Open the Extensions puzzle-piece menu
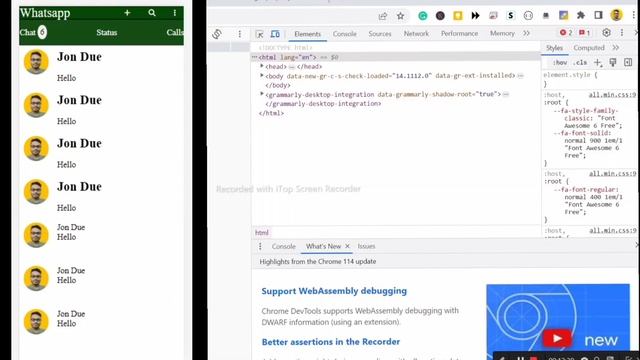 click(x=581, y=16)
